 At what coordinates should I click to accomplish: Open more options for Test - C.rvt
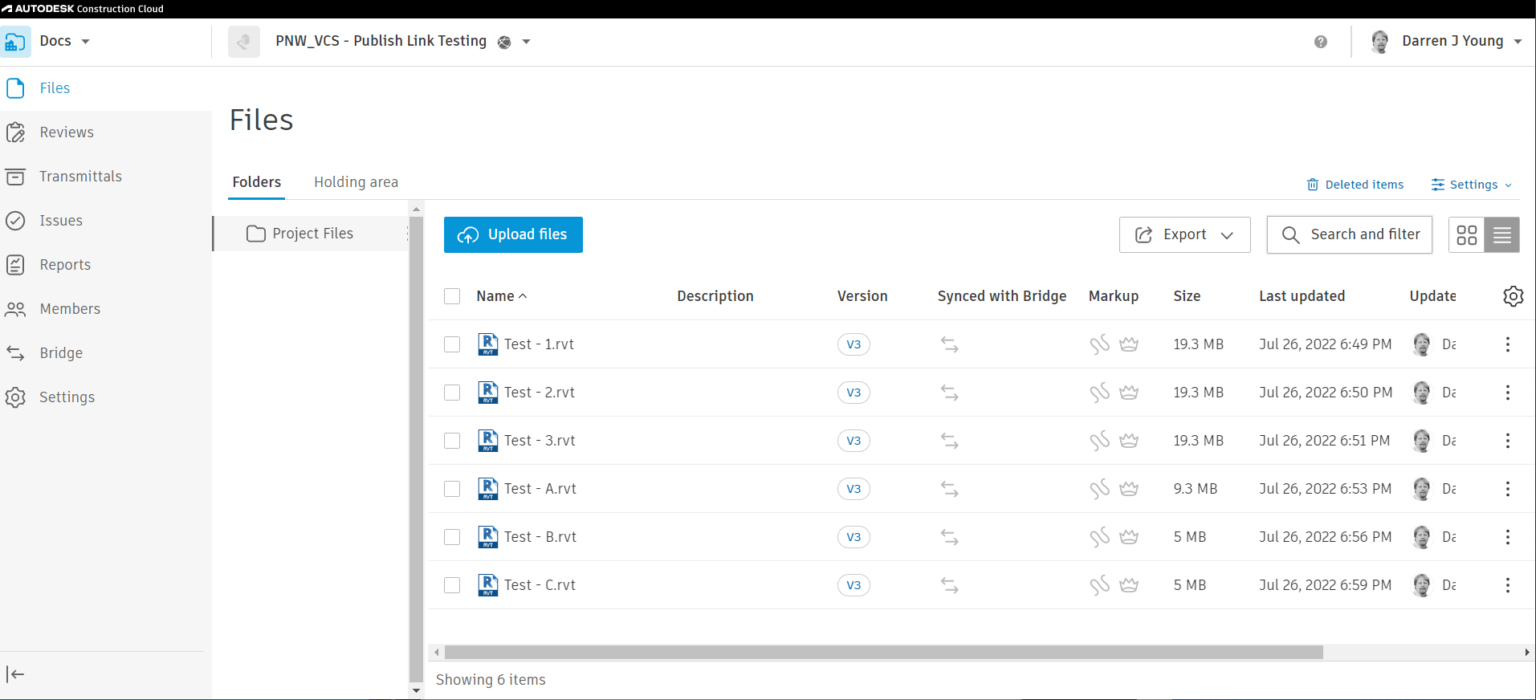(x=1507, y=585)
